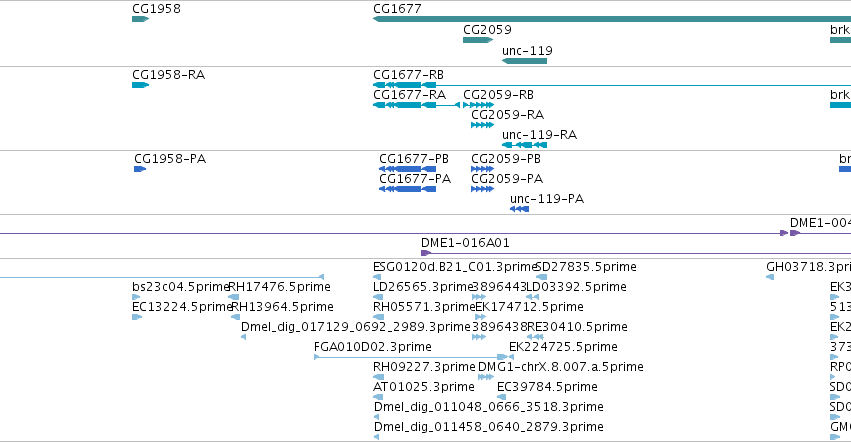Select the CG2059-PA protein arrows
The image size is (851, 442).
pyautogui.click(x=482, y=189)
